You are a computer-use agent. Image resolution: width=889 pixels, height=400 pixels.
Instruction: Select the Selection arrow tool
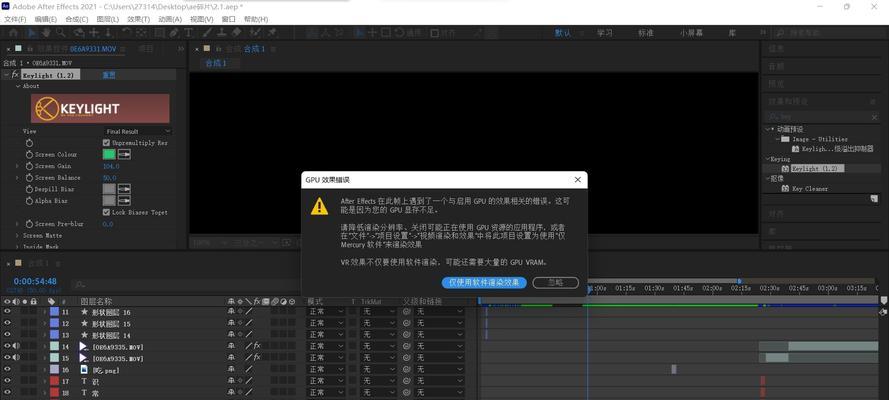point(33,33)
